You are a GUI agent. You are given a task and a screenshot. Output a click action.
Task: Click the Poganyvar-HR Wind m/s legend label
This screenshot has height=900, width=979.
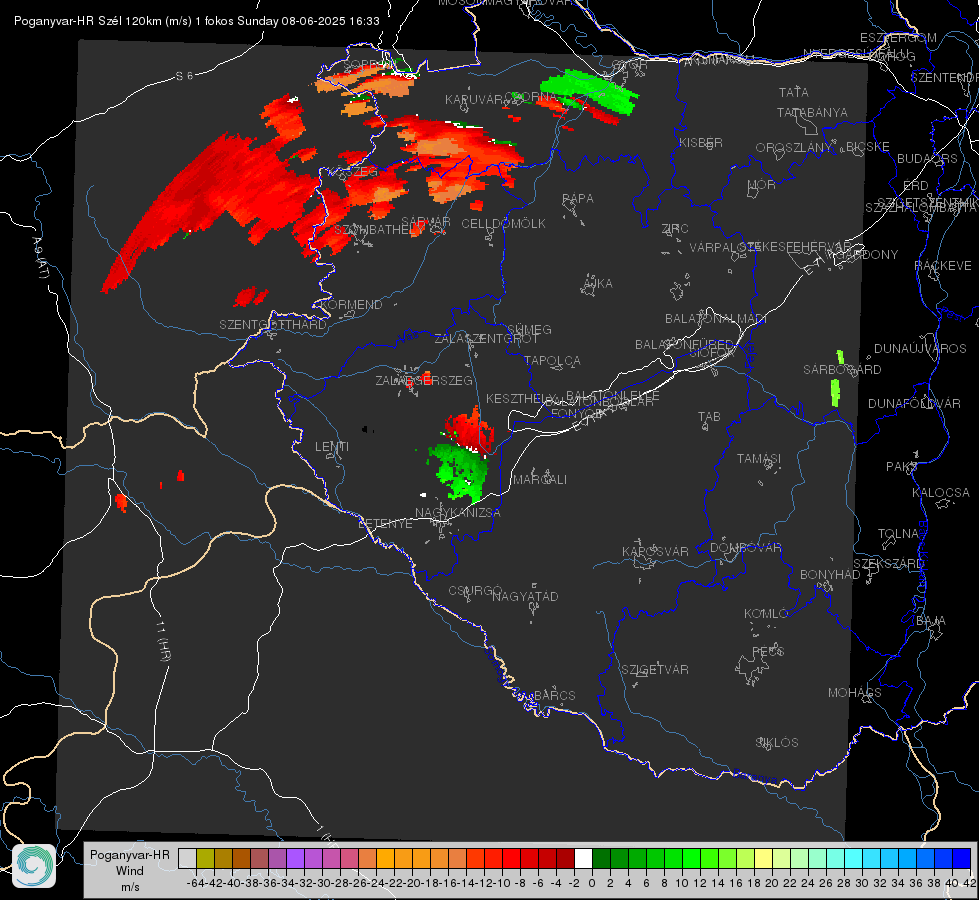click(x=130, y=870)
